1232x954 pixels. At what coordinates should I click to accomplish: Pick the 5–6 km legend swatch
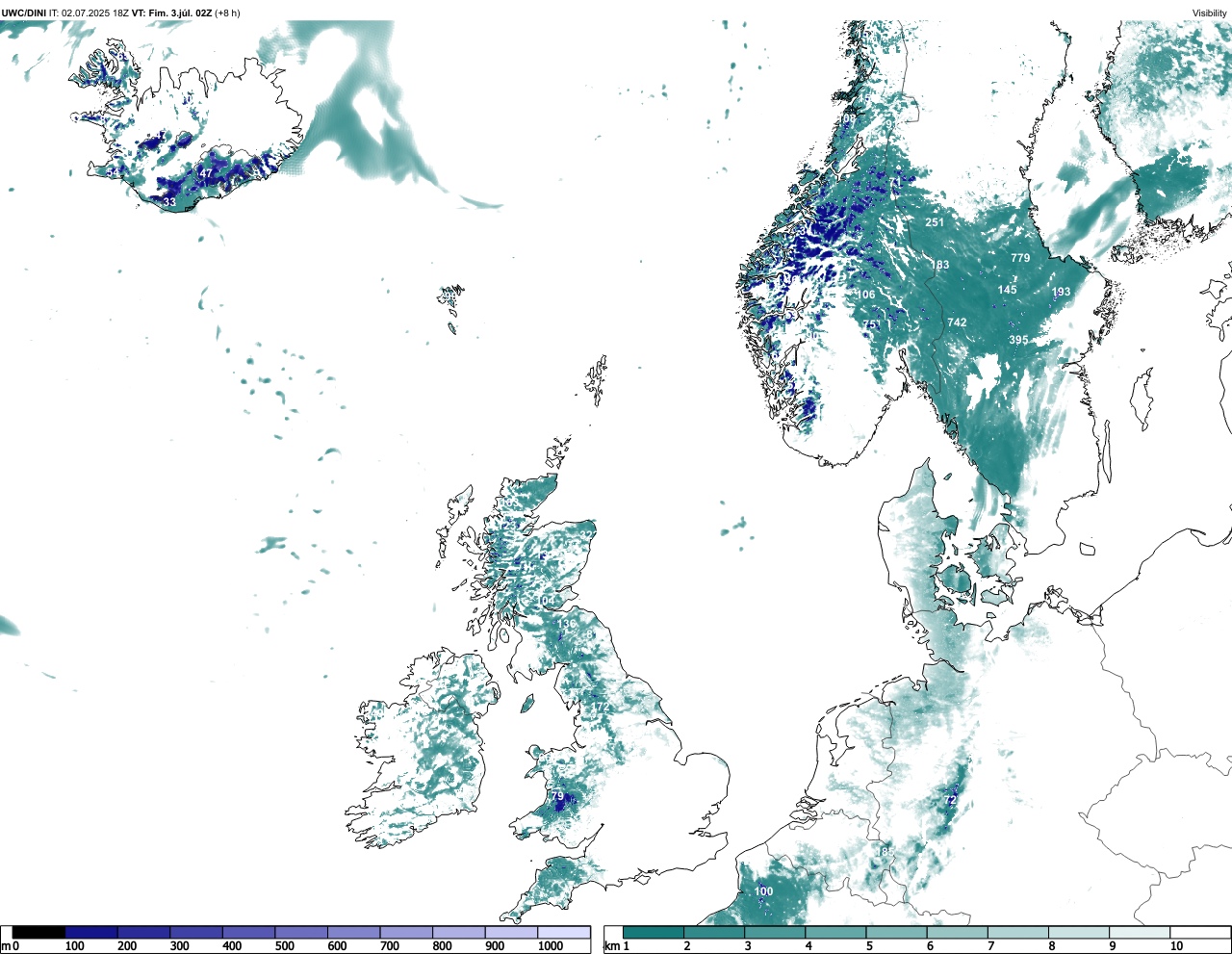(896, 932)
